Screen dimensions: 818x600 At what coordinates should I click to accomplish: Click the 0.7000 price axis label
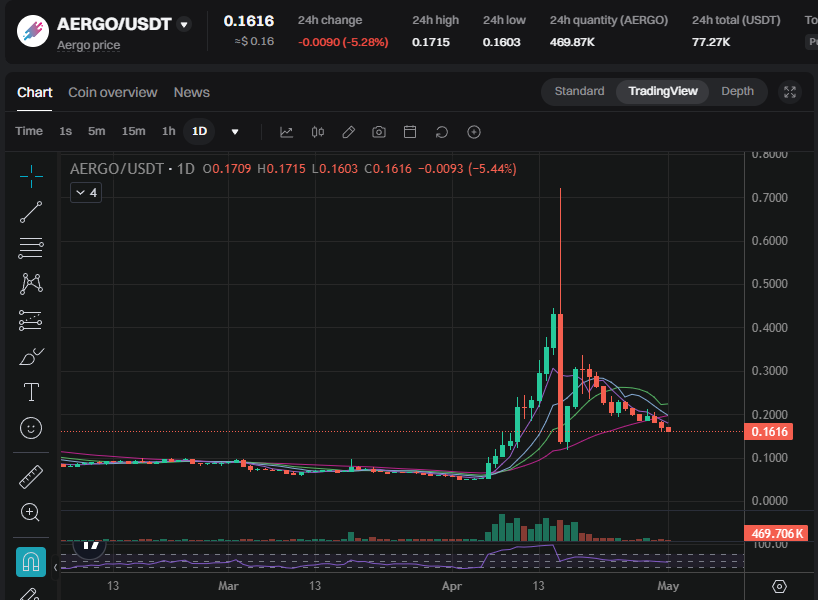point(769,198)
